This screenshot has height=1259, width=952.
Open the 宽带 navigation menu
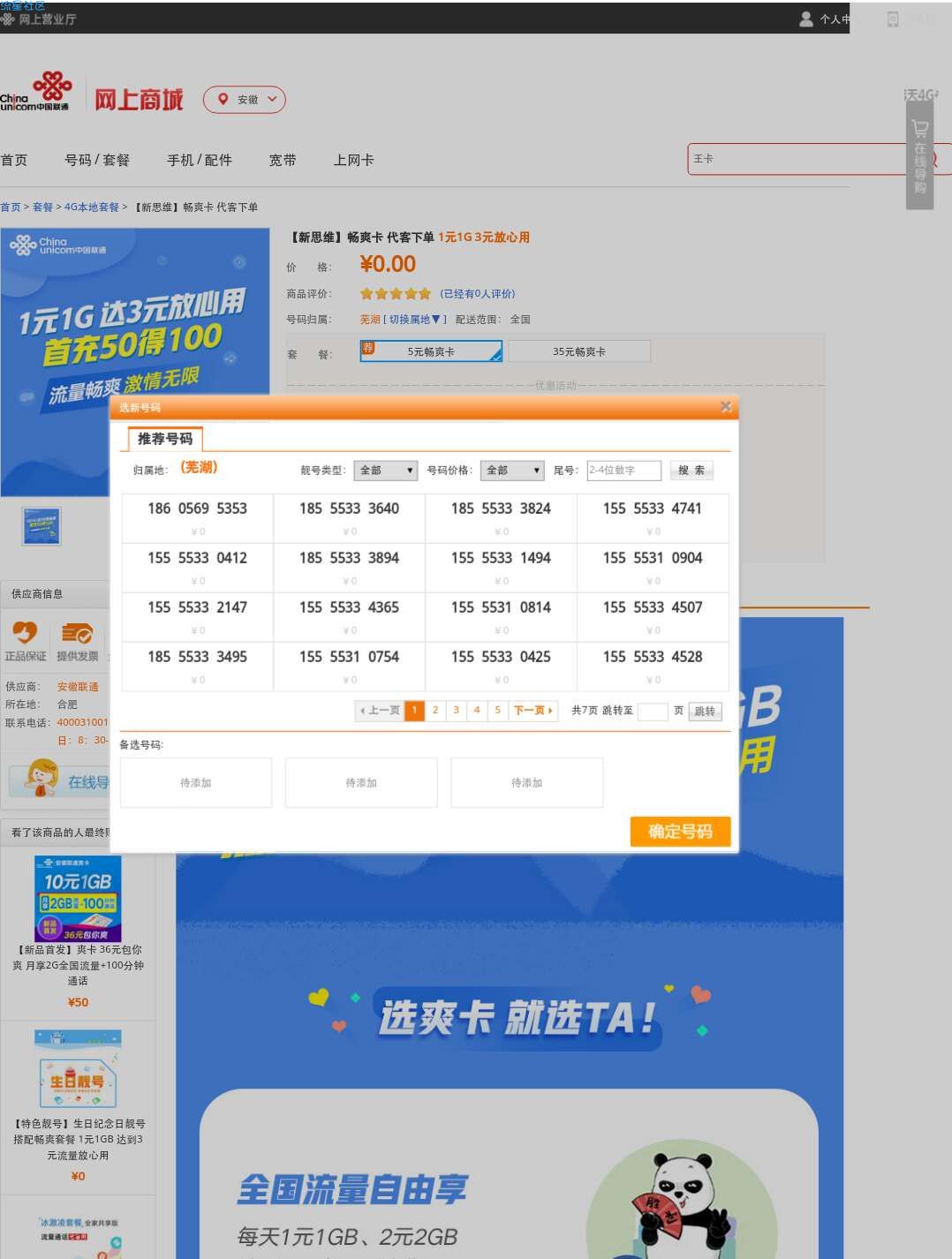point(283,160)
